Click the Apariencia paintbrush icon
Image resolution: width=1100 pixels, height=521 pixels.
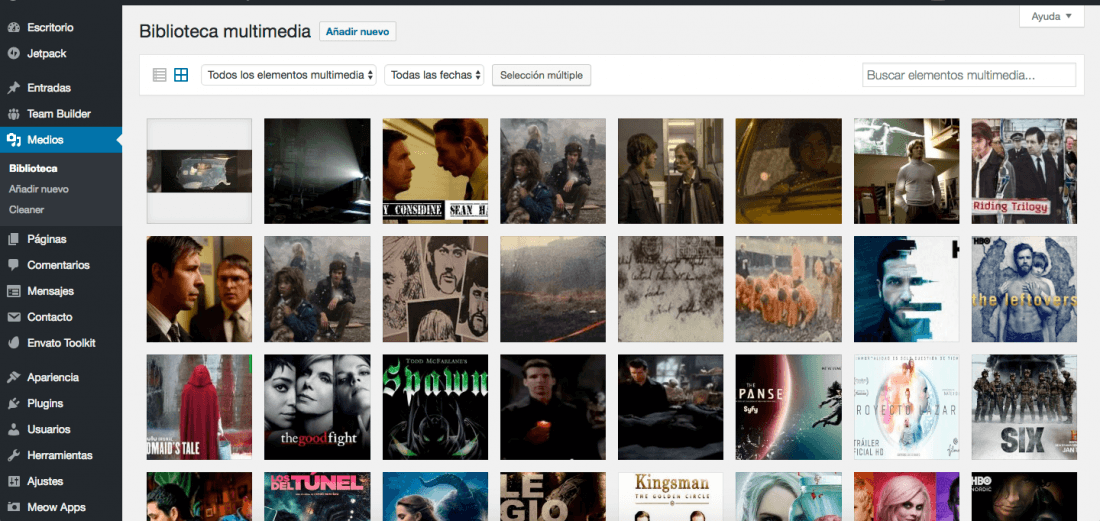[x=13, y=377]
